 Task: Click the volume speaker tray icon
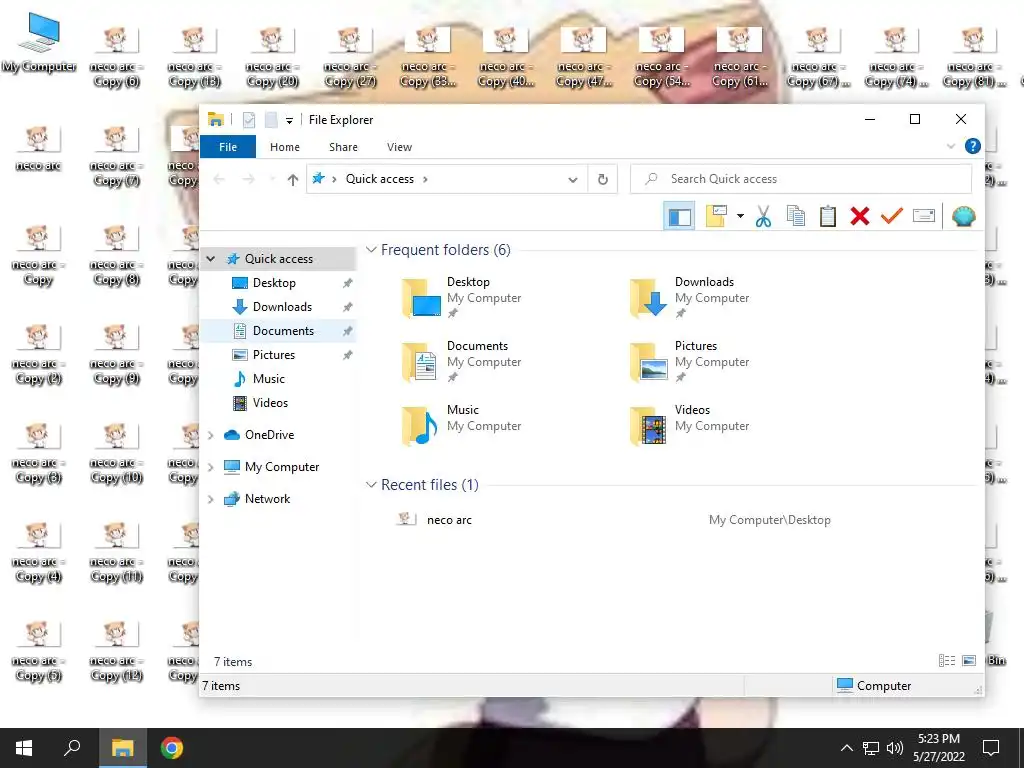(895, 748)
